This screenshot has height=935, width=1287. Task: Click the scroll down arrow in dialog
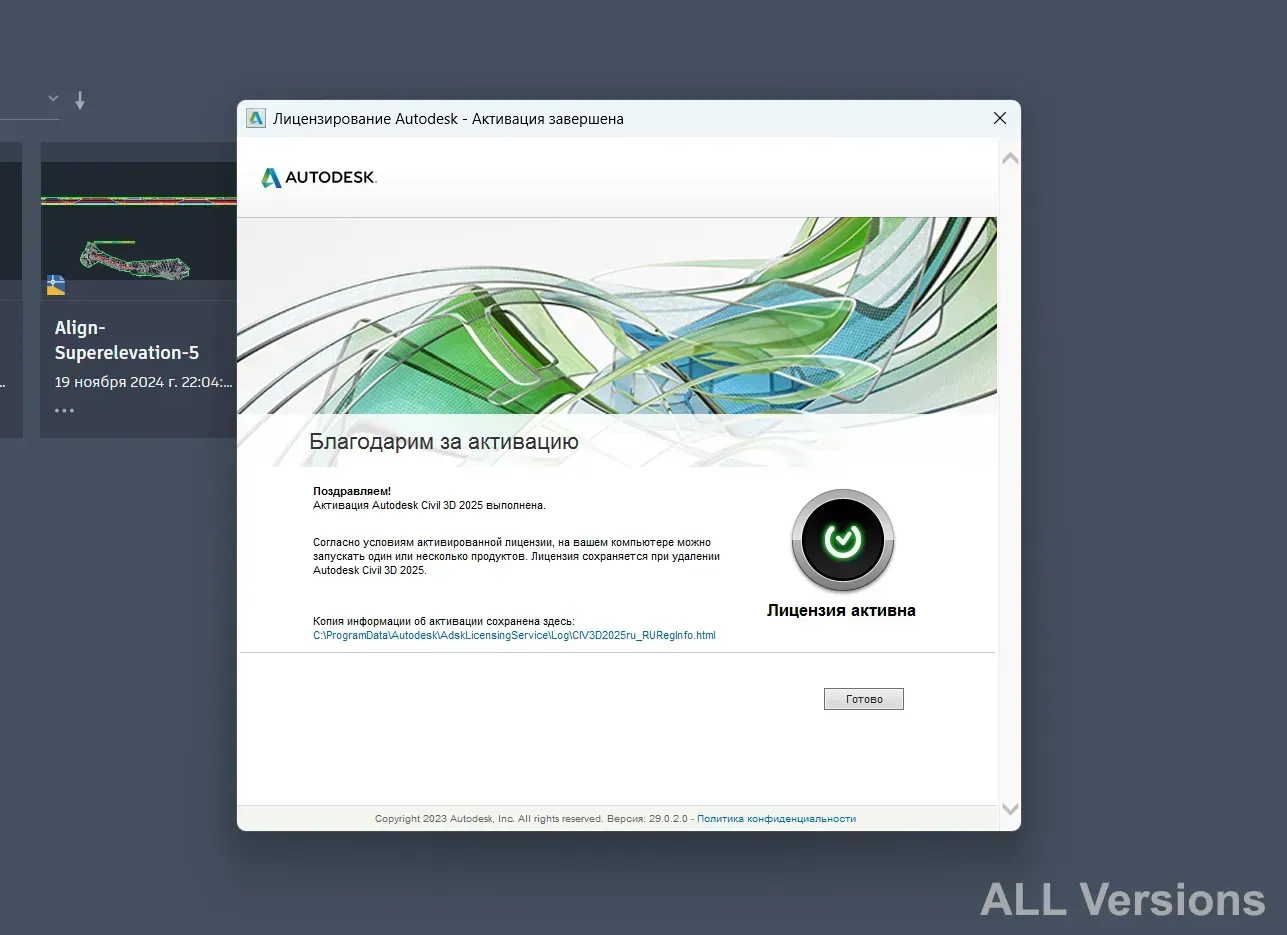1010,808
